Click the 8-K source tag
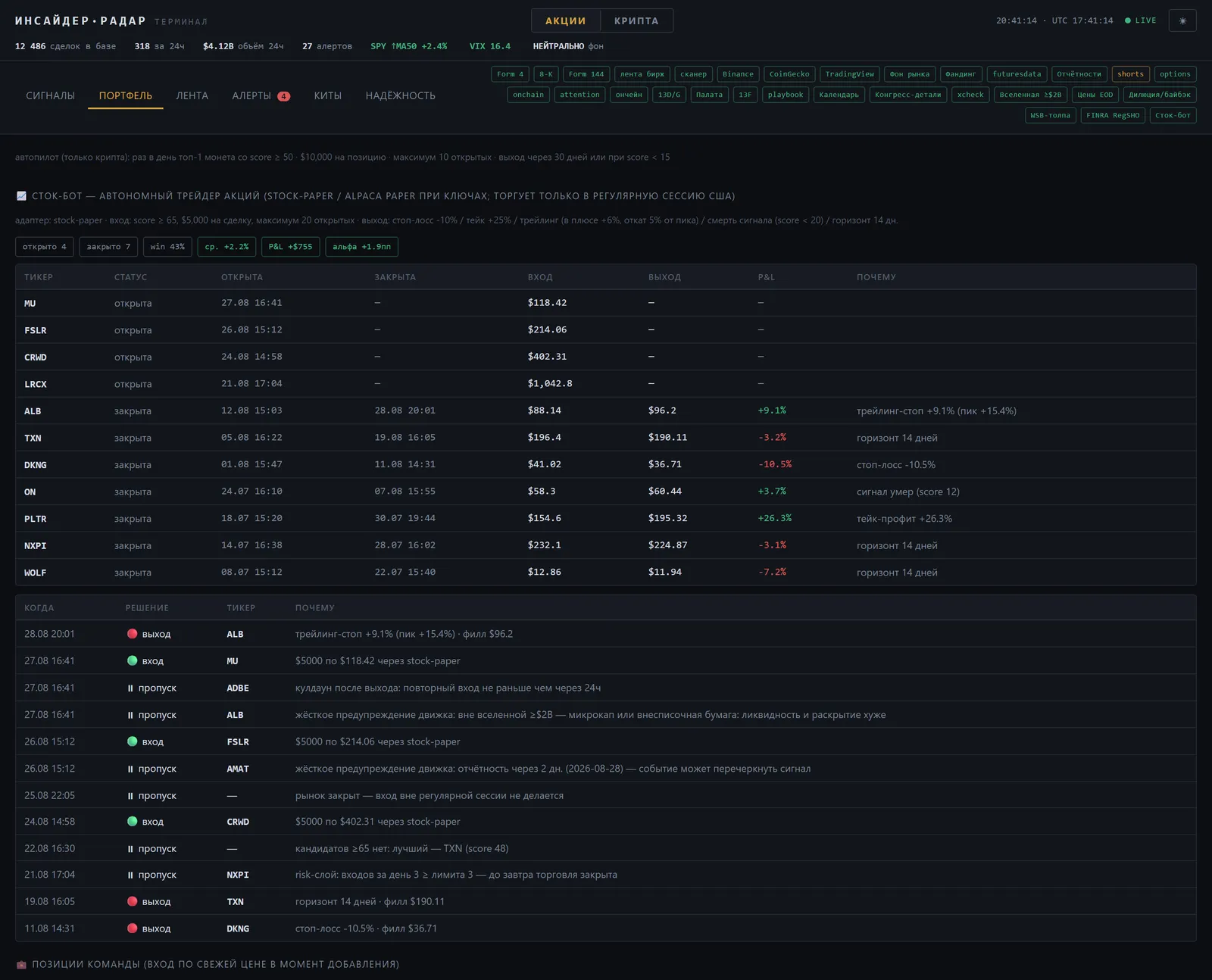The height and width of the screenshot is (980, 1212). point(546,74)
